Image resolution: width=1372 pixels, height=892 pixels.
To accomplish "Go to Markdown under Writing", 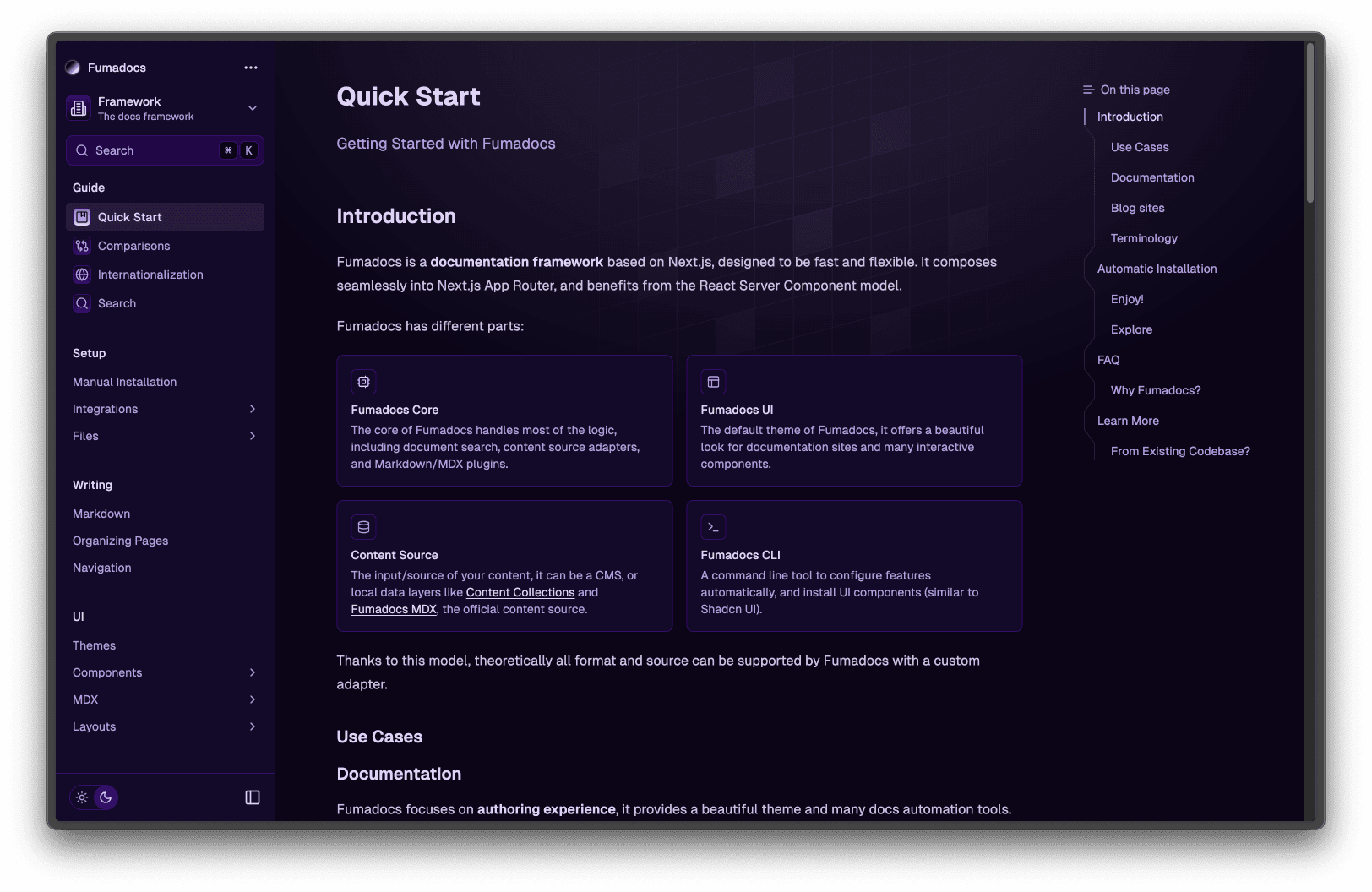I will pos(101,514).
